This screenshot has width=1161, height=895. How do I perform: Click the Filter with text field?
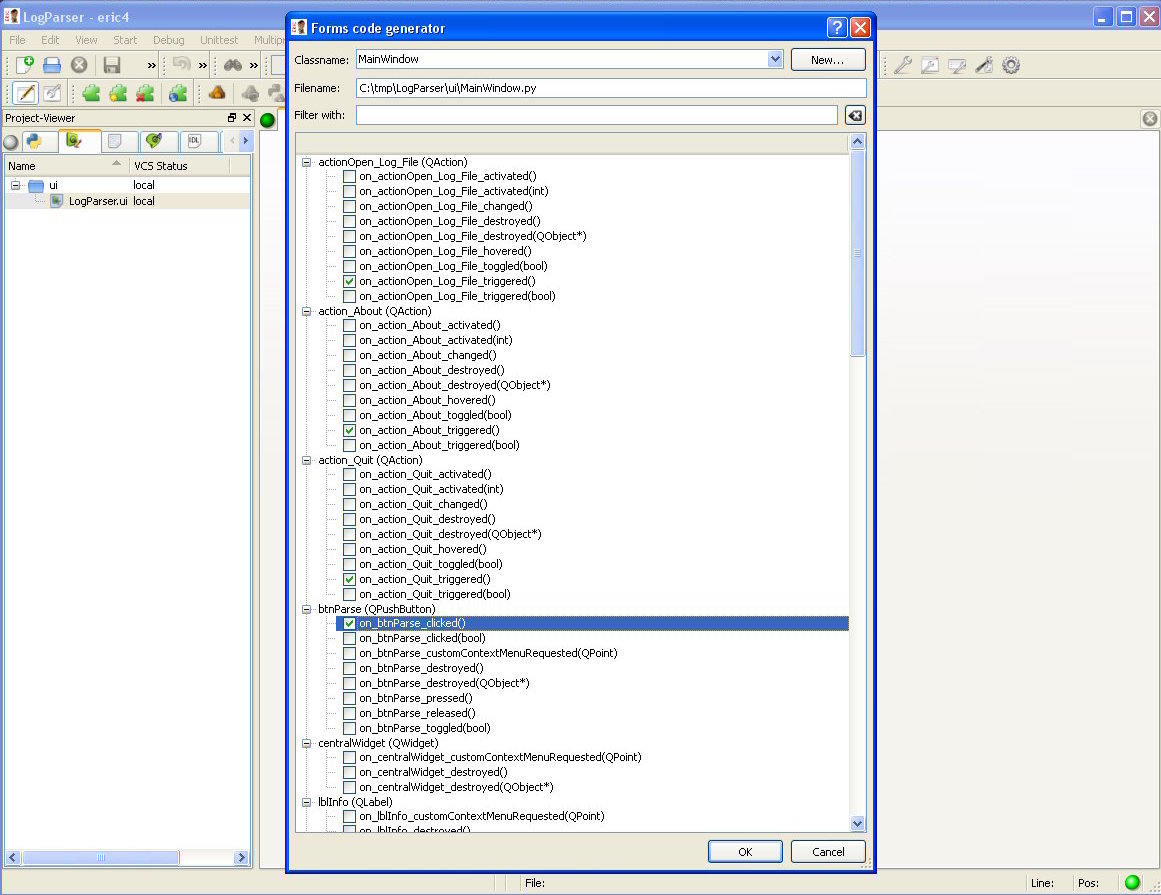pos(596,115)
